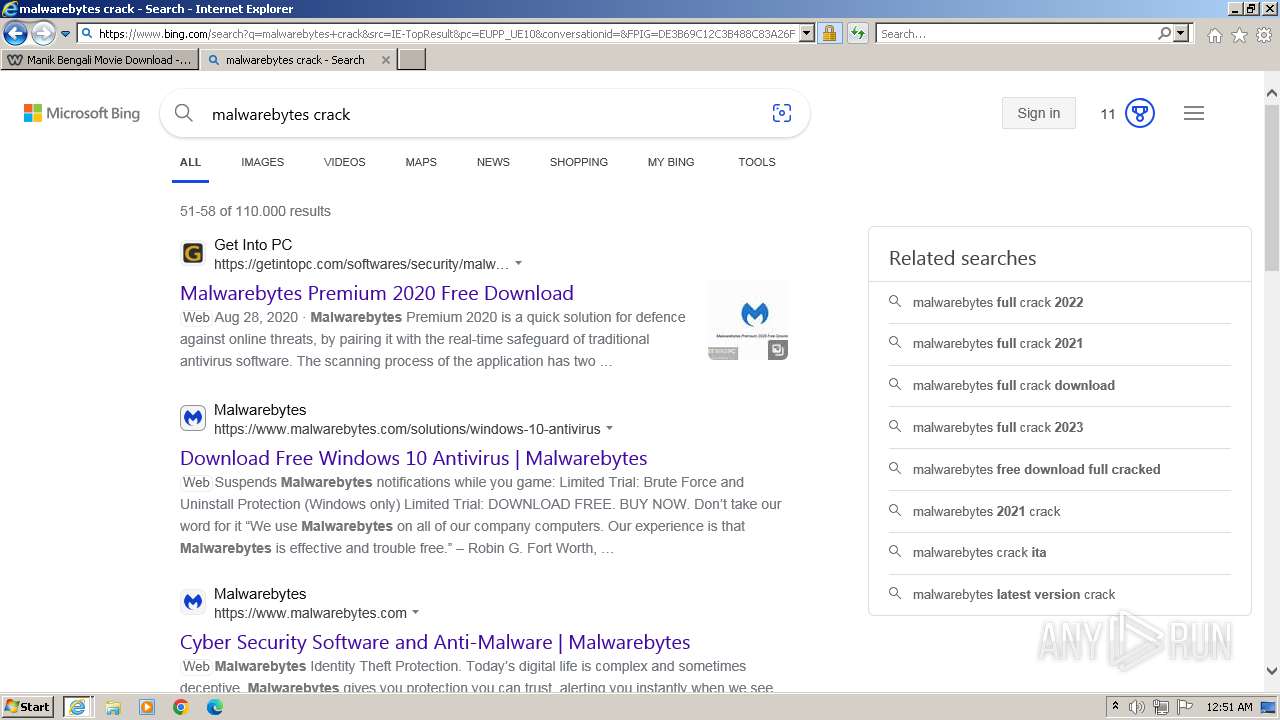Click Malwarebytes favicon beside windows-10-antivirus URL
The image size is (1280, 720).
(x=193, y=418)
